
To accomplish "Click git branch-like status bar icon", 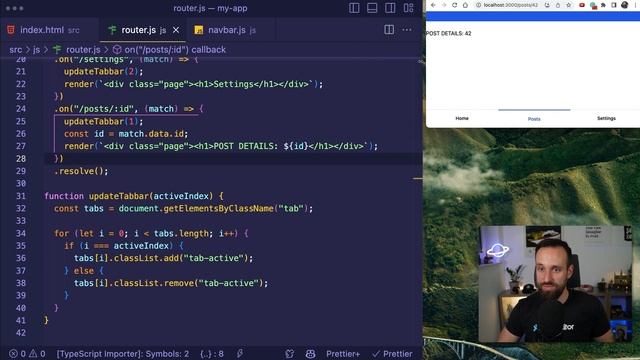I will (240, 353).
